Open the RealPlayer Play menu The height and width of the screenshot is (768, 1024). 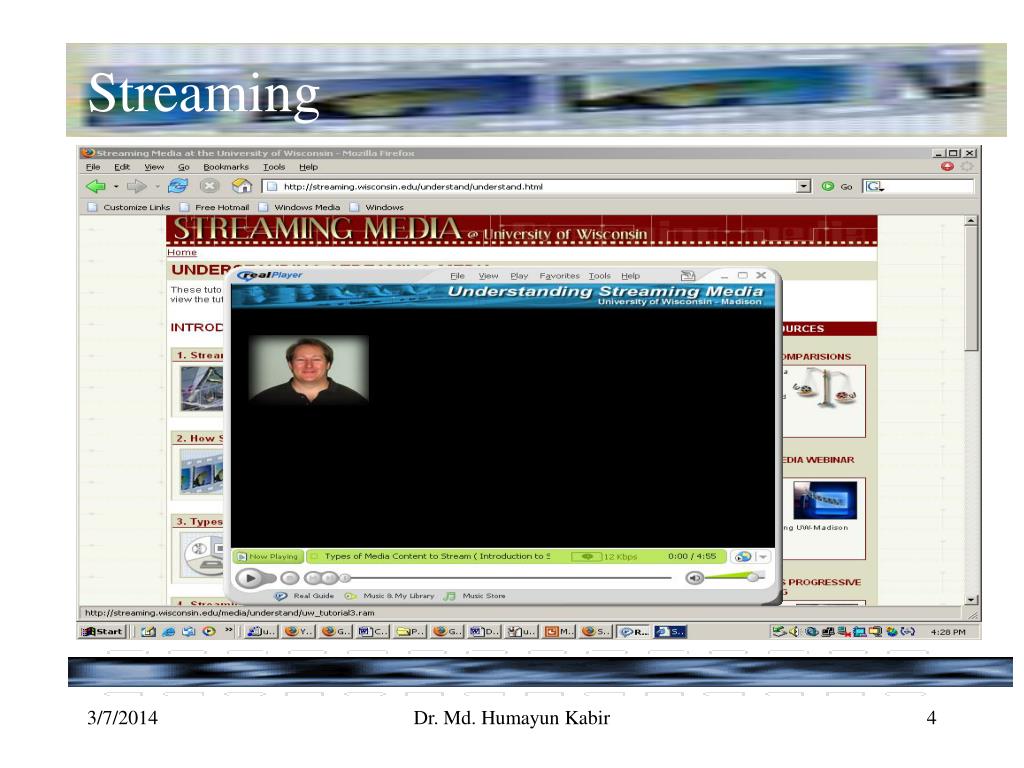(x=519, y=276)
